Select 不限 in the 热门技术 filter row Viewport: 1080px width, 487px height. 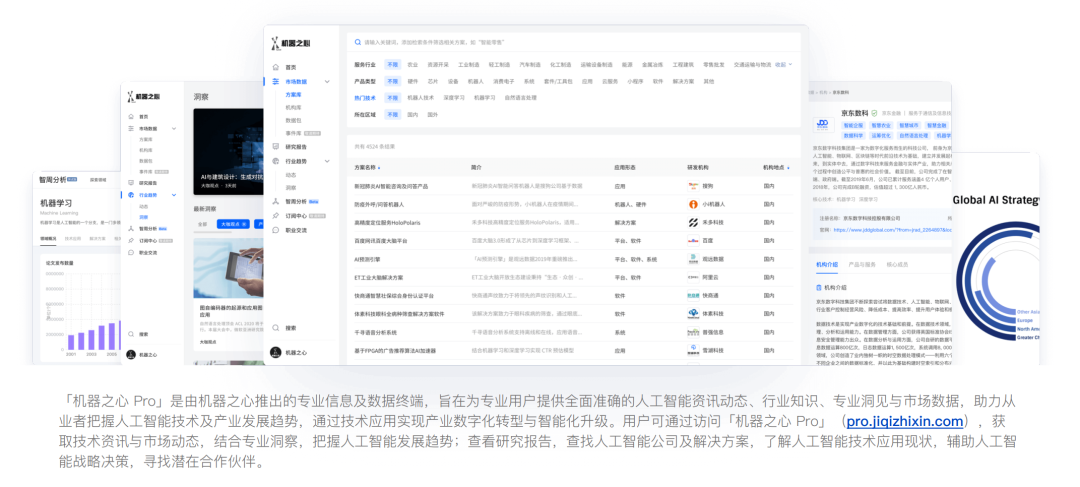coord(392,98)
